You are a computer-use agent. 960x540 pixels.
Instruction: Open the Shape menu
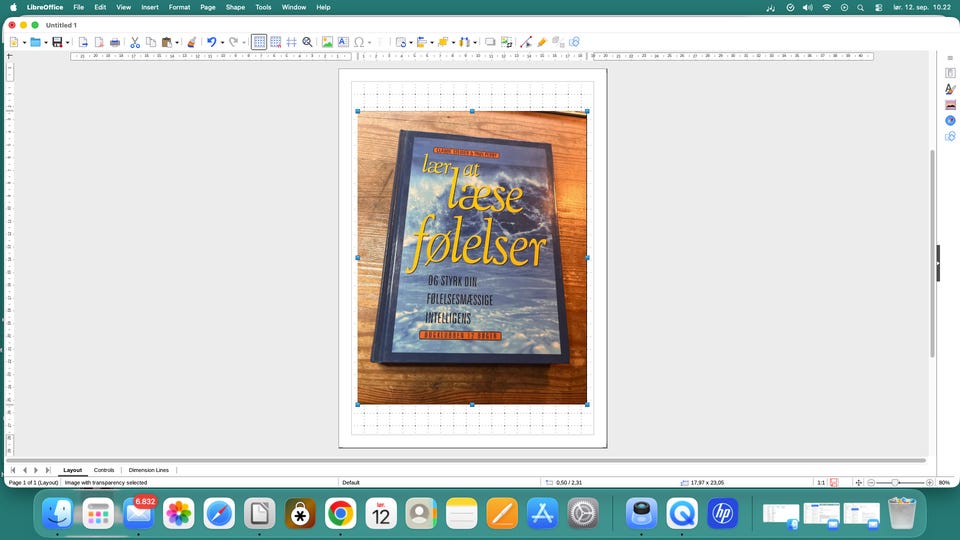tap(235, 7)
